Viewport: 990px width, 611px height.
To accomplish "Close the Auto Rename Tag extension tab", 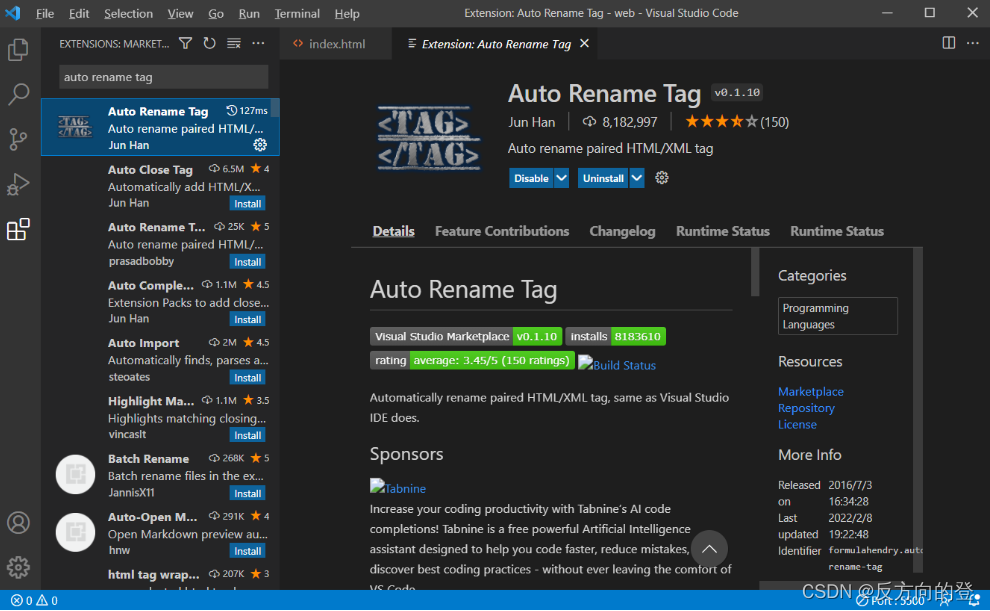I will point(585,44).
